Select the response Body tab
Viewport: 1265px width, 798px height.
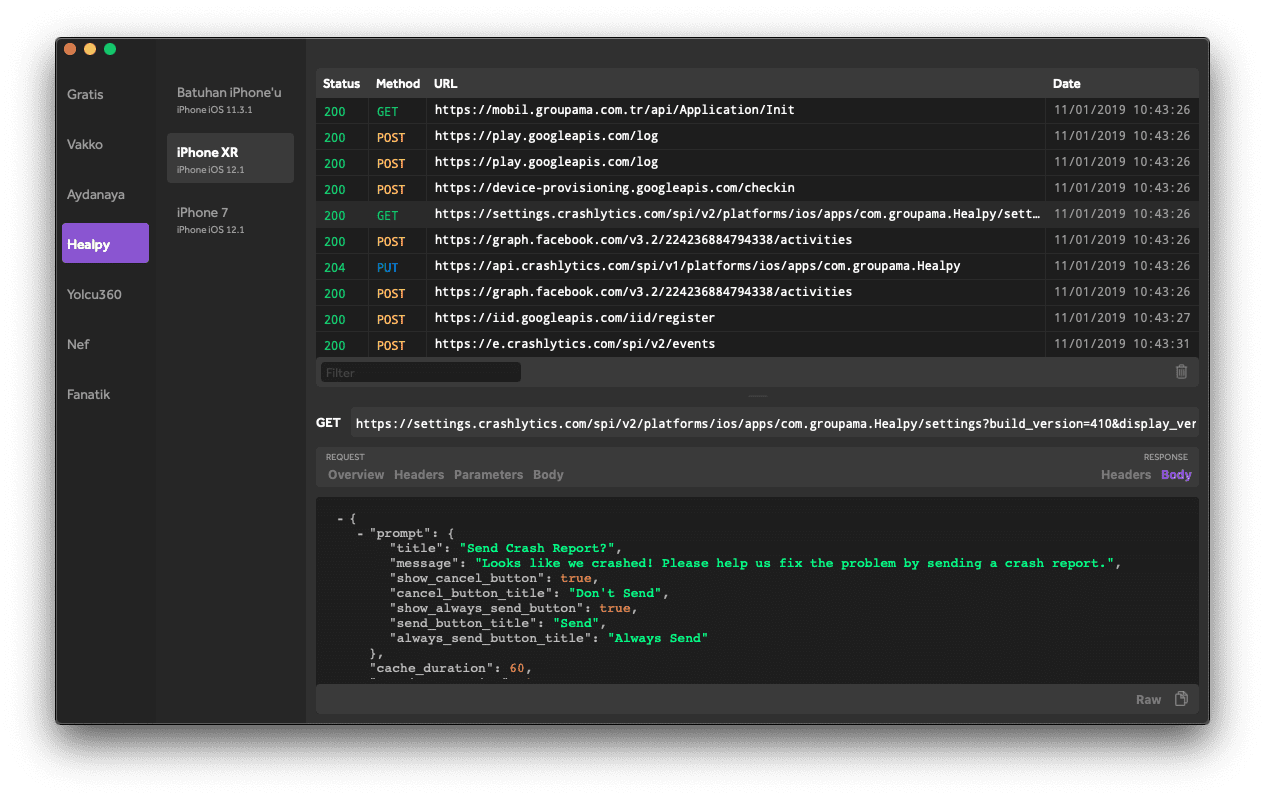tap(1176, 475)
